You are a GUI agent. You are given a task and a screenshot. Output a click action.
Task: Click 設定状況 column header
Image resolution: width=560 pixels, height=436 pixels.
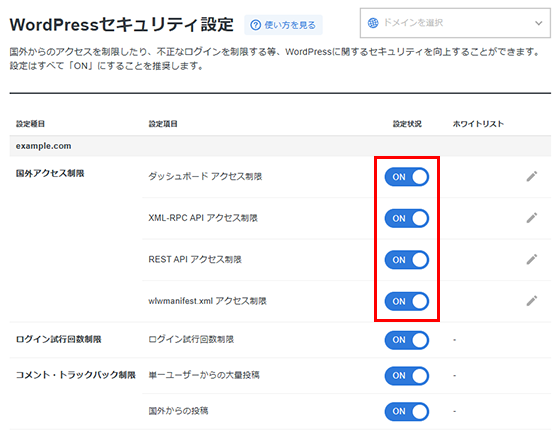(407, 124)
